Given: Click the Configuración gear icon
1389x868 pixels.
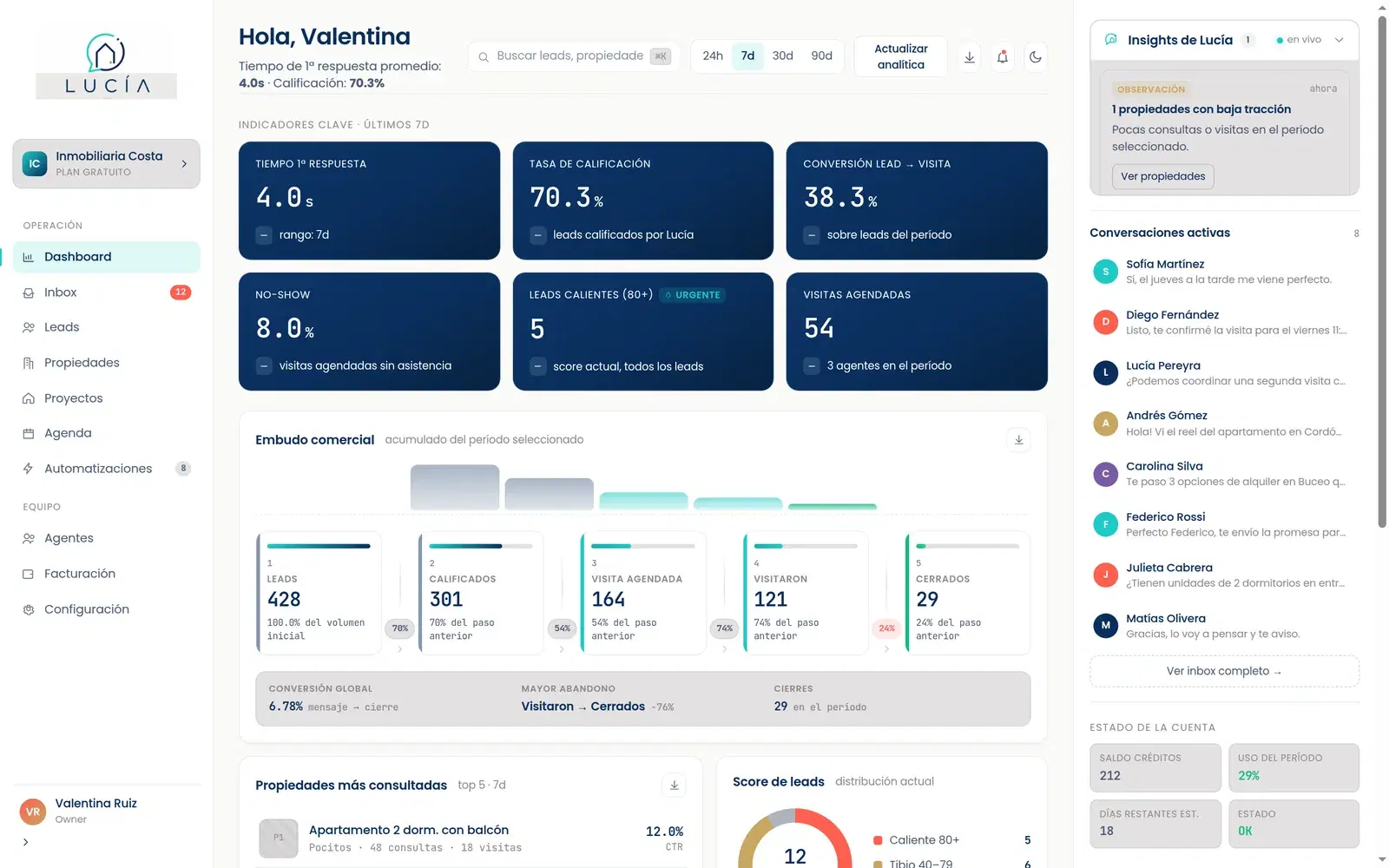Looking at the screenshot, I should point(29,609).
